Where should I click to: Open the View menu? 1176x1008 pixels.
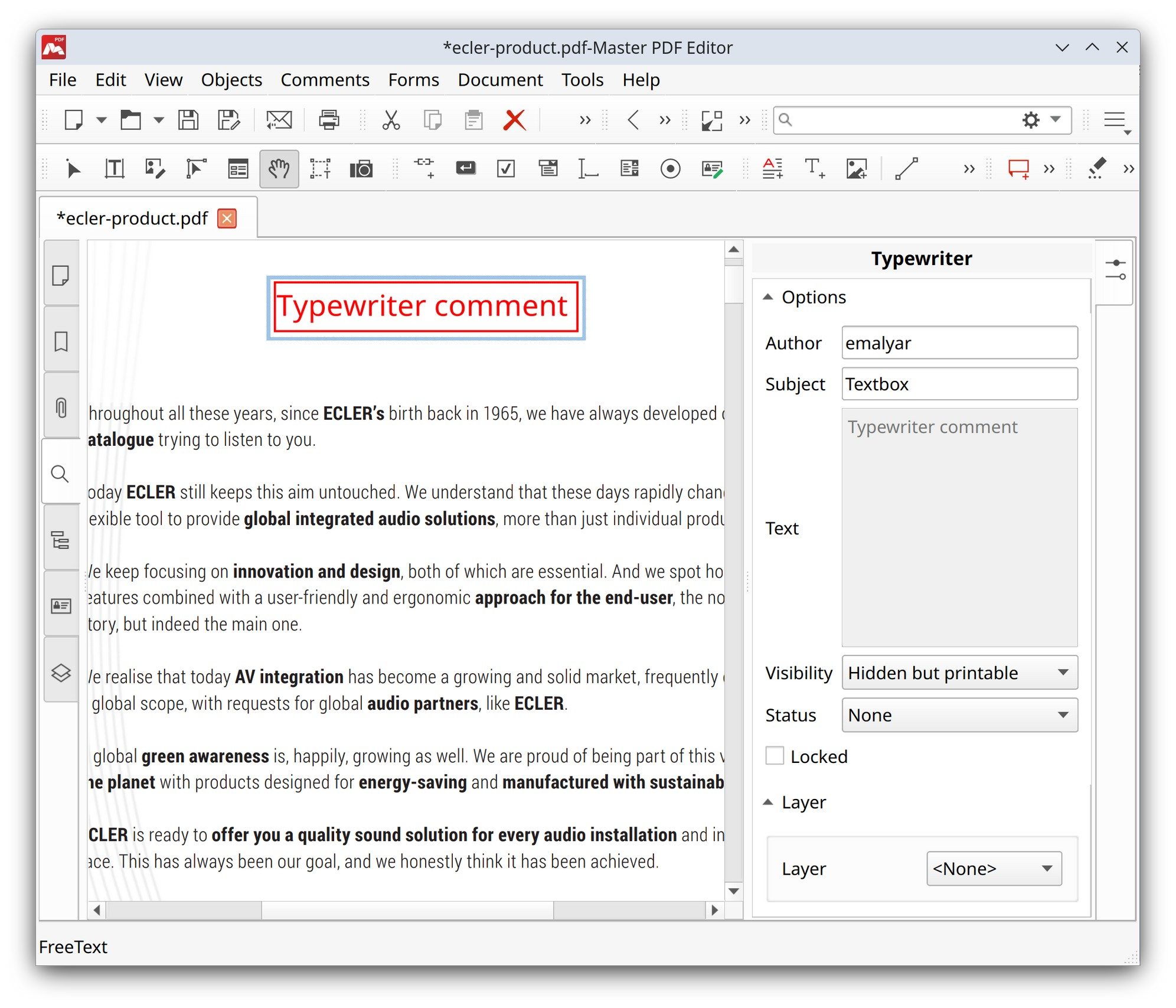coord(164,80)
